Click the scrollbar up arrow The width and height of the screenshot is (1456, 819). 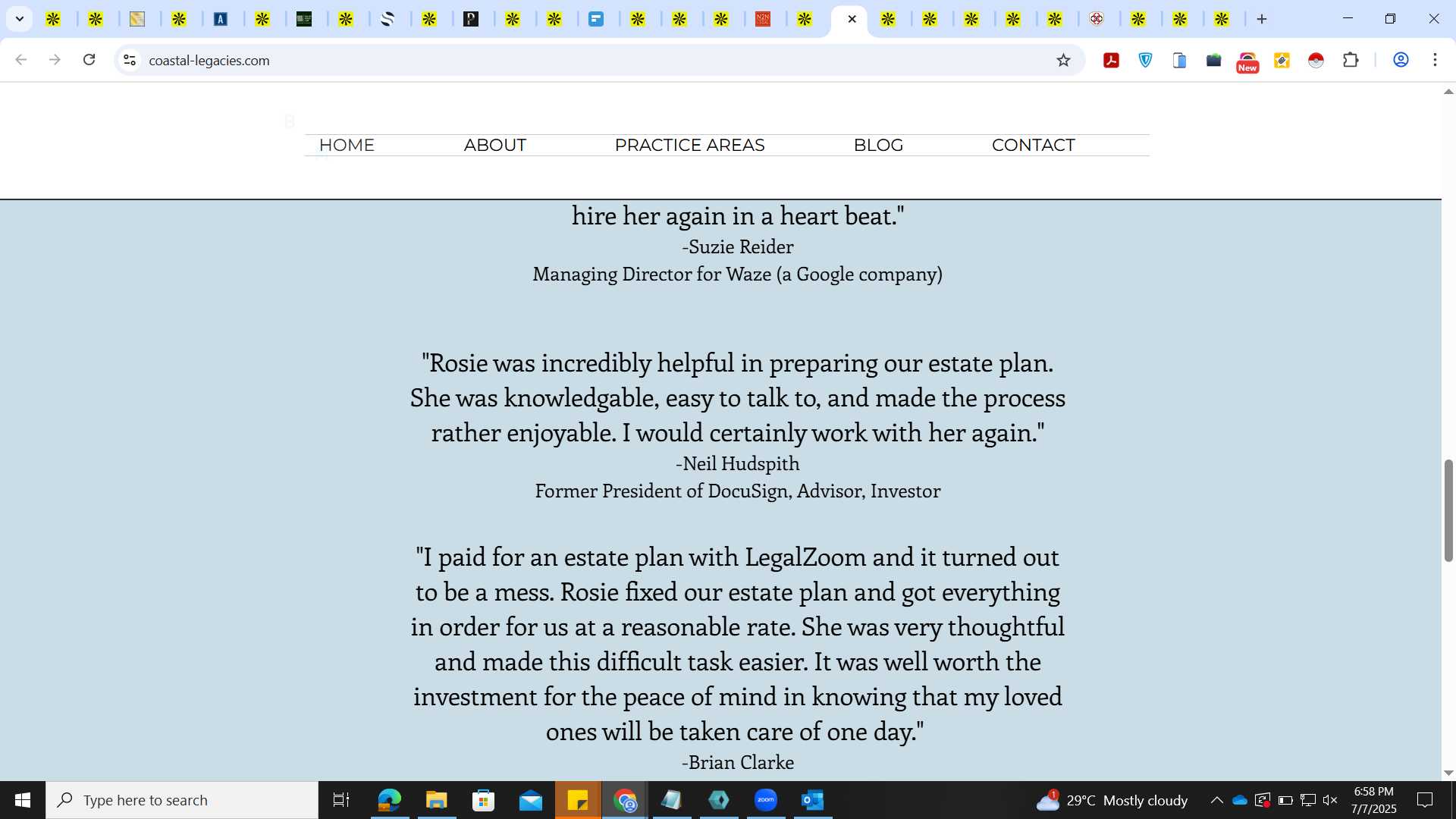[1448, 92]
